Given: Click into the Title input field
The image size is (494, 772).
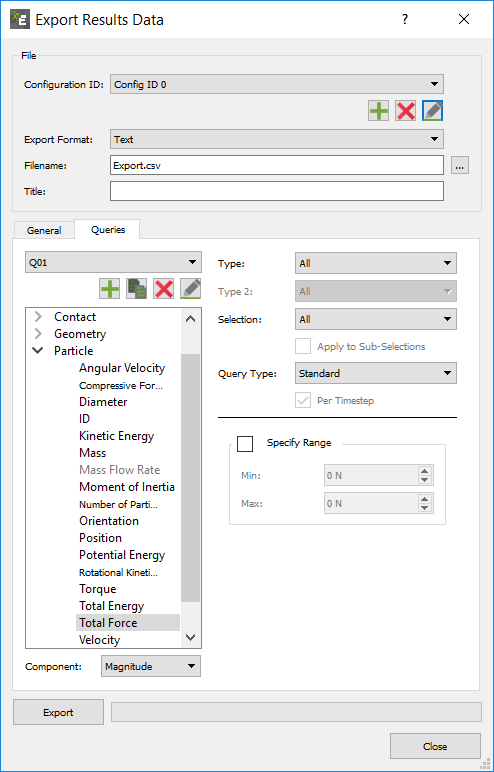Looking at the screenshot, I should click(x=277, y=191).
